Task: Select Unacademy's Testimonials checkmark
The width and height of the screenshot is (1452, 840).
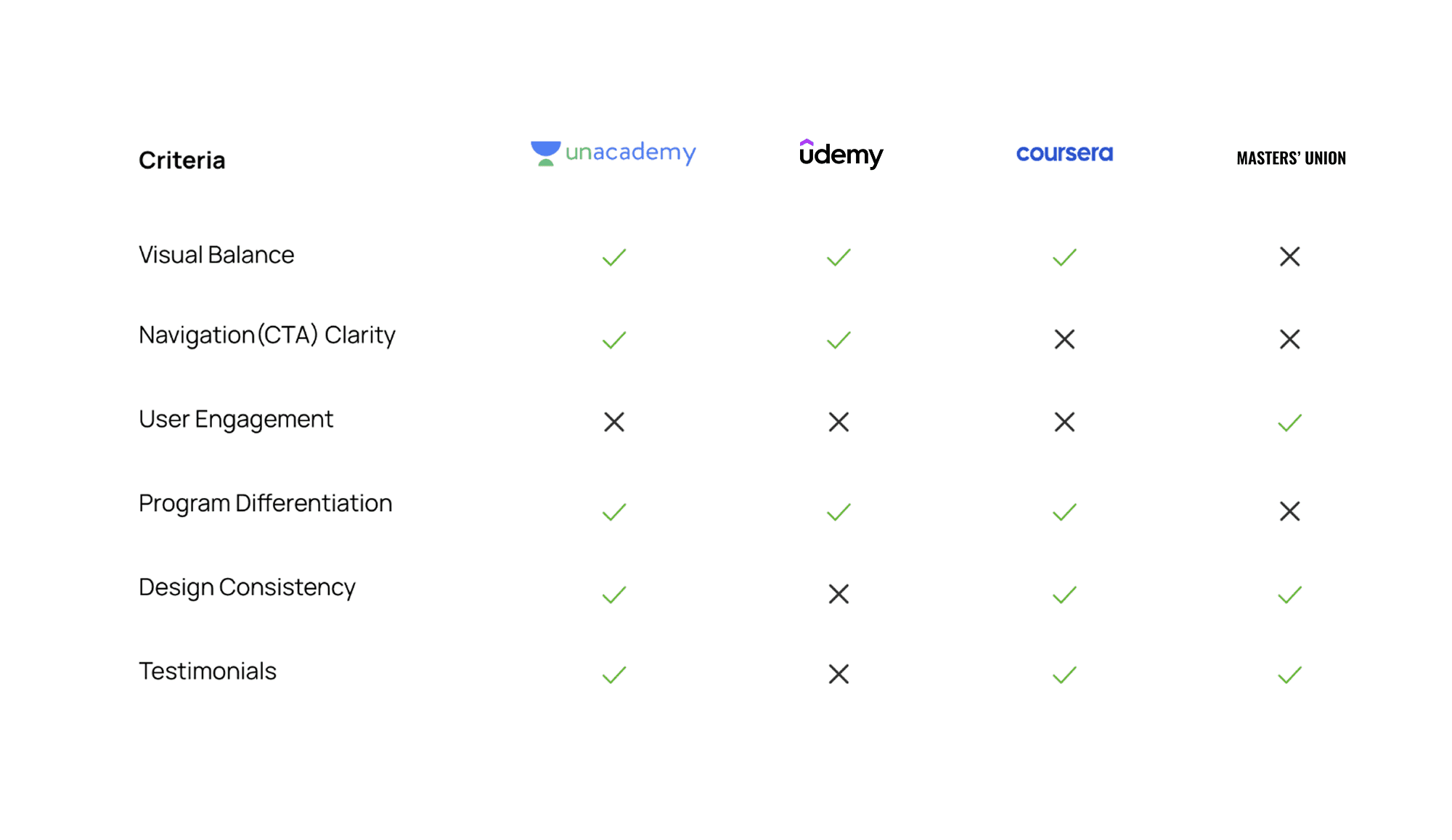Action: tap(614, 675)
